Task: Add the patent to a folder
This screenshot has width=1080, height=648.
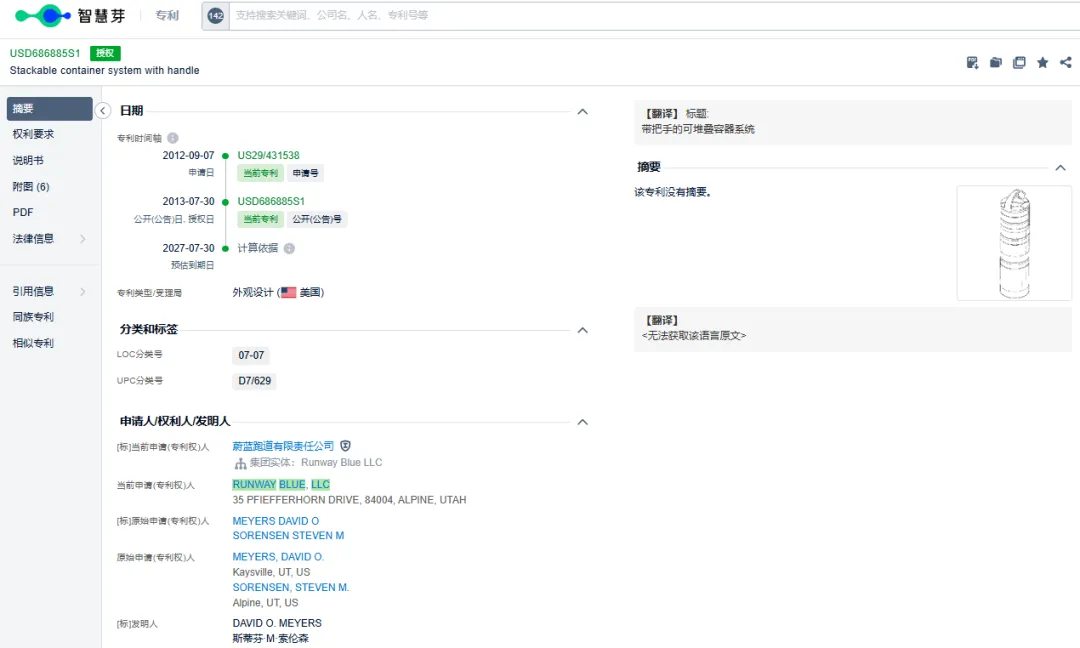Action: click(995, 63)
